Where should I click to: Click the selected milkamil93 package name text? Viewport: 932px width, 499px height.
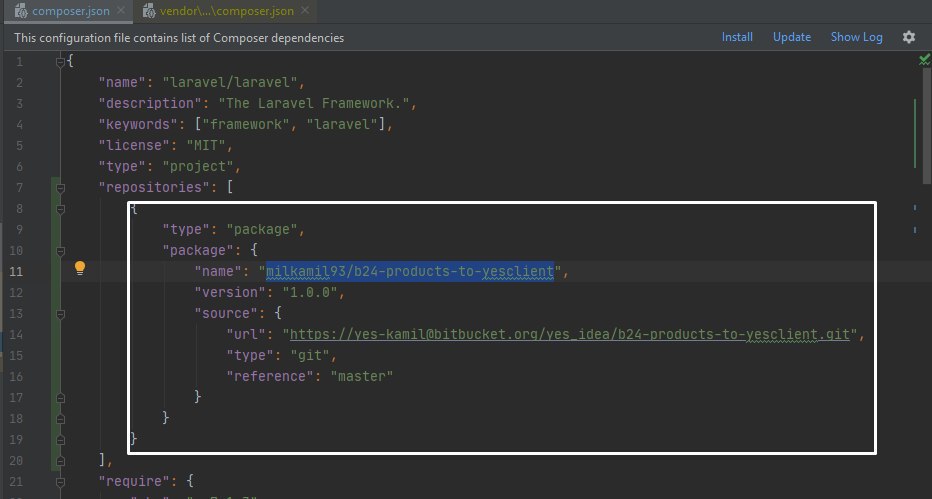pyautogui.click(x=410, y=271)
